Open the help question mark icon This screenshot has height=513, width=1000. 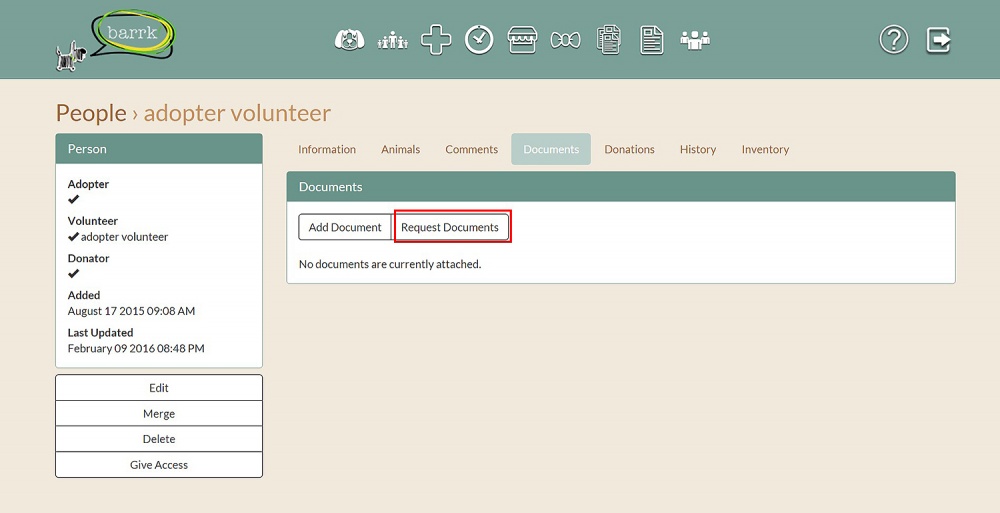[x=893, y=40]
